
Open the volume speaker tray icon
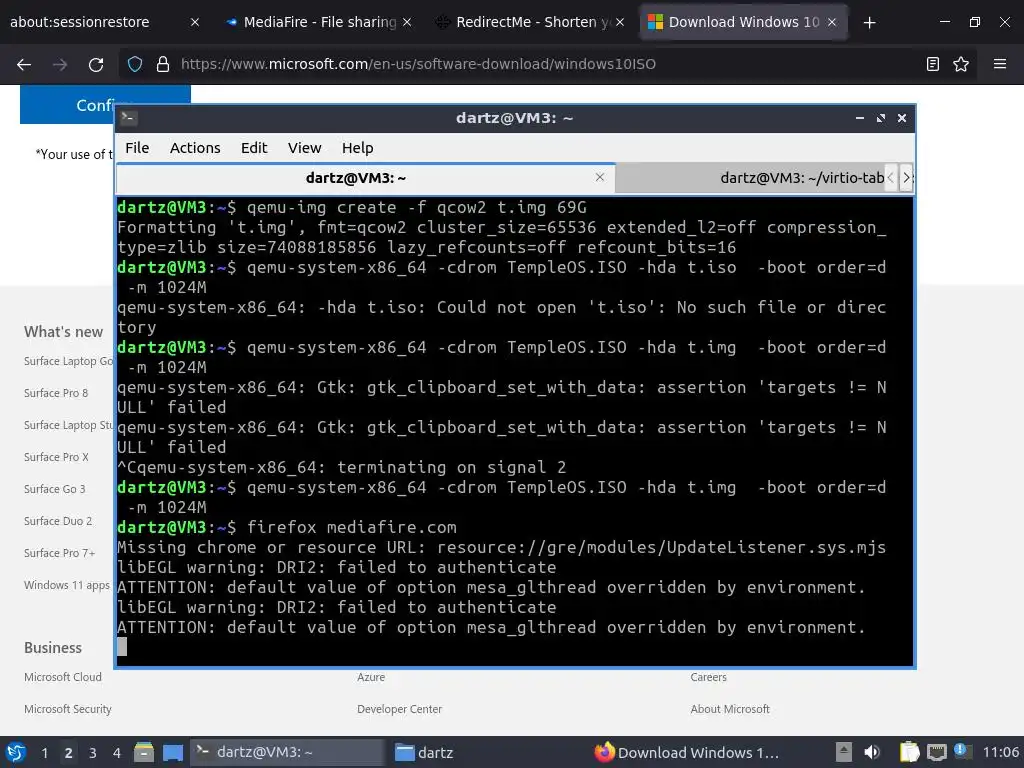[872, 752]
